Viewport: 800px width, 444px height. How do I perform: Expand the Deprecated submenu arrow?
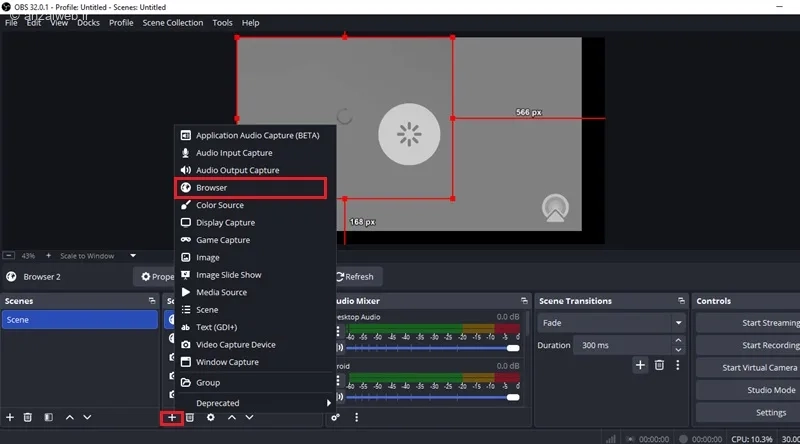click(329, 403)
